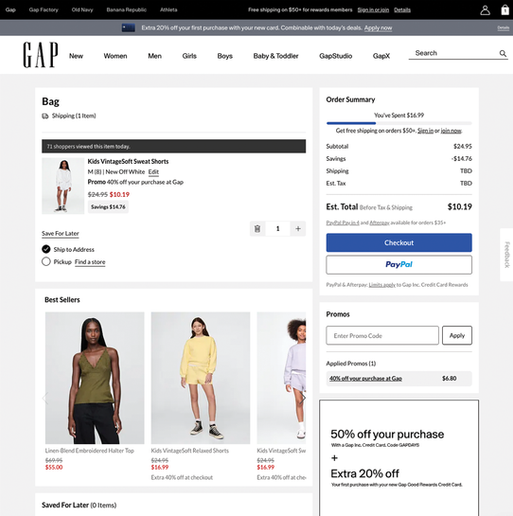Apply the promo code
The image size is (513, 516).
[457, 335]
